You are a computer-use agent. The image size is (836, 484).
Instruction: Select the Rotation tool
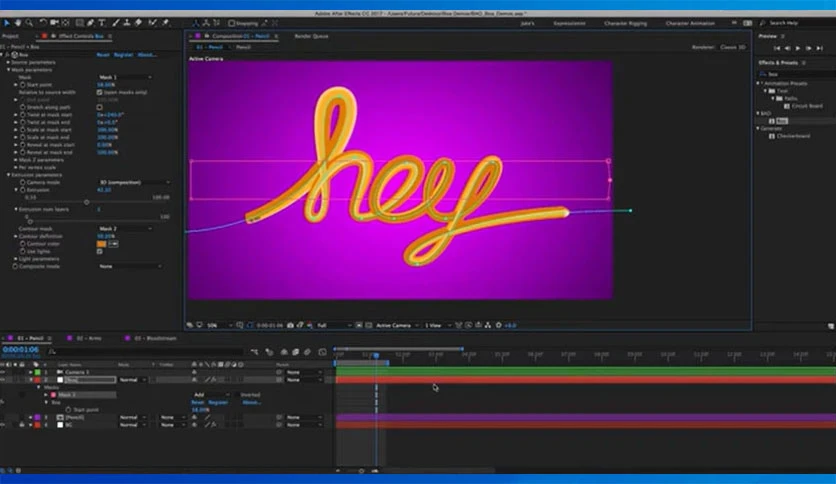pyautogui.click(x=43, y=23)
